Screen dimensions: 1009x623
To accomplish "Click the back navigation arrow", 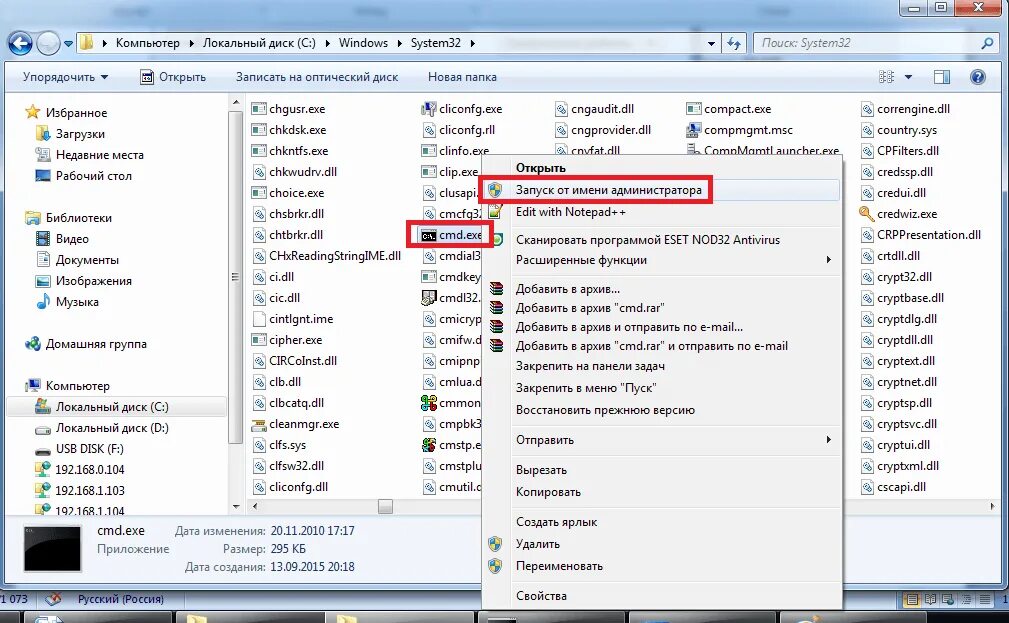I will pos(19,43).
